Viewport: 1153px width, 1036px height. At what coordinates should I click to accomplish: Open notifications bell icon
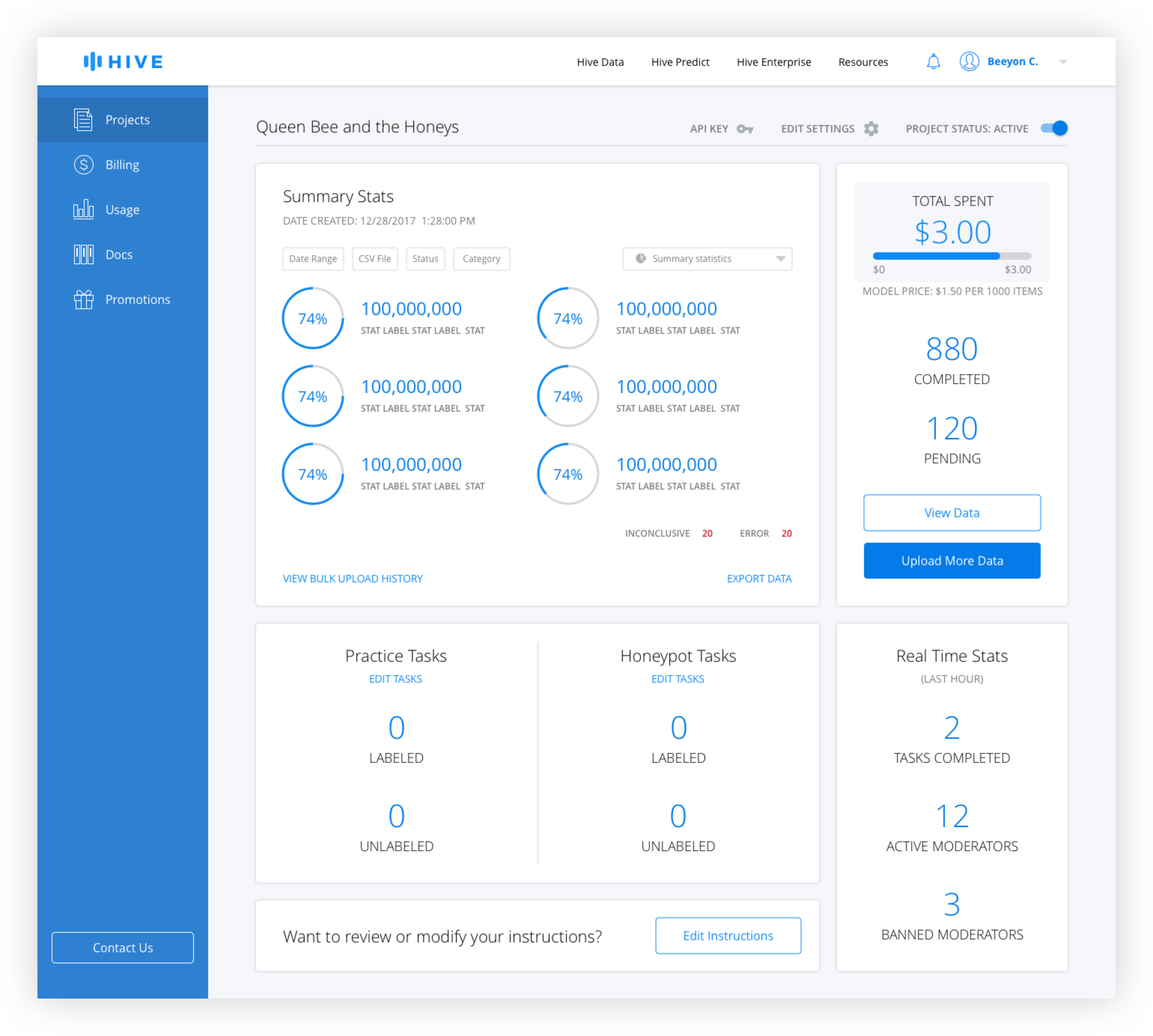pos(933,61)
